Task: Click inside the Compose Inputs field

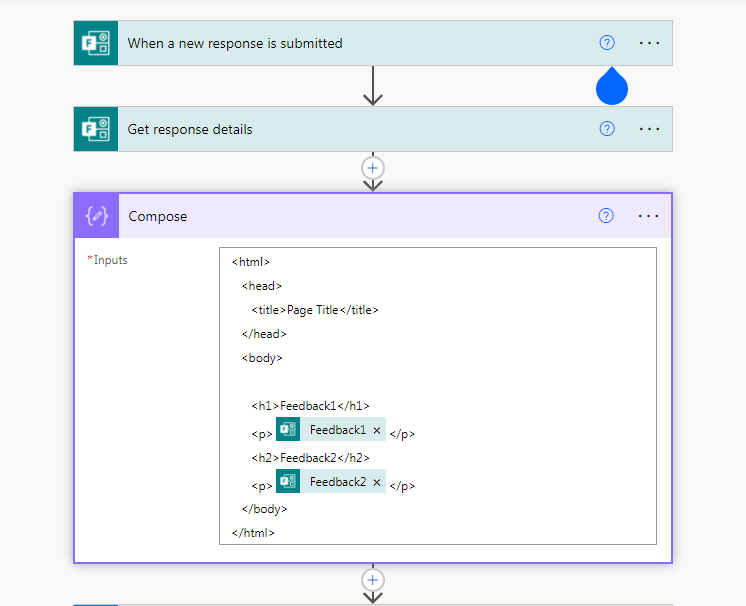Action: [x=438, y=396]
